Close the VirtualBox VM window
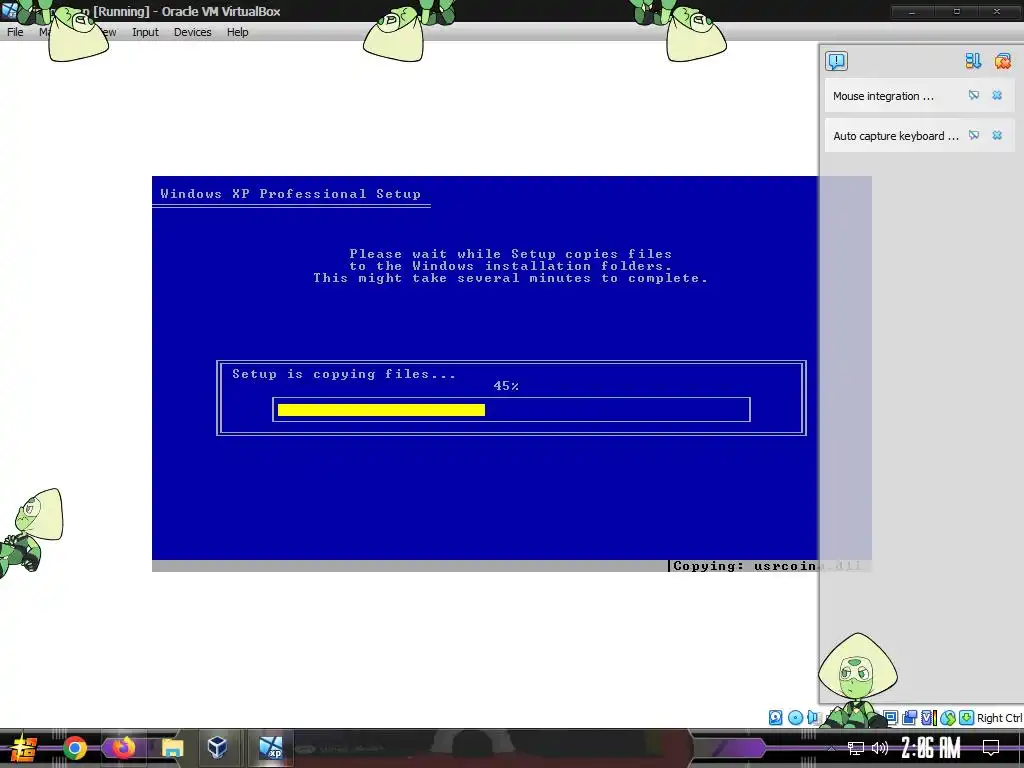The width and height of the screenshot is (1024, 768). pyautogui.click(x=997, y=11)
